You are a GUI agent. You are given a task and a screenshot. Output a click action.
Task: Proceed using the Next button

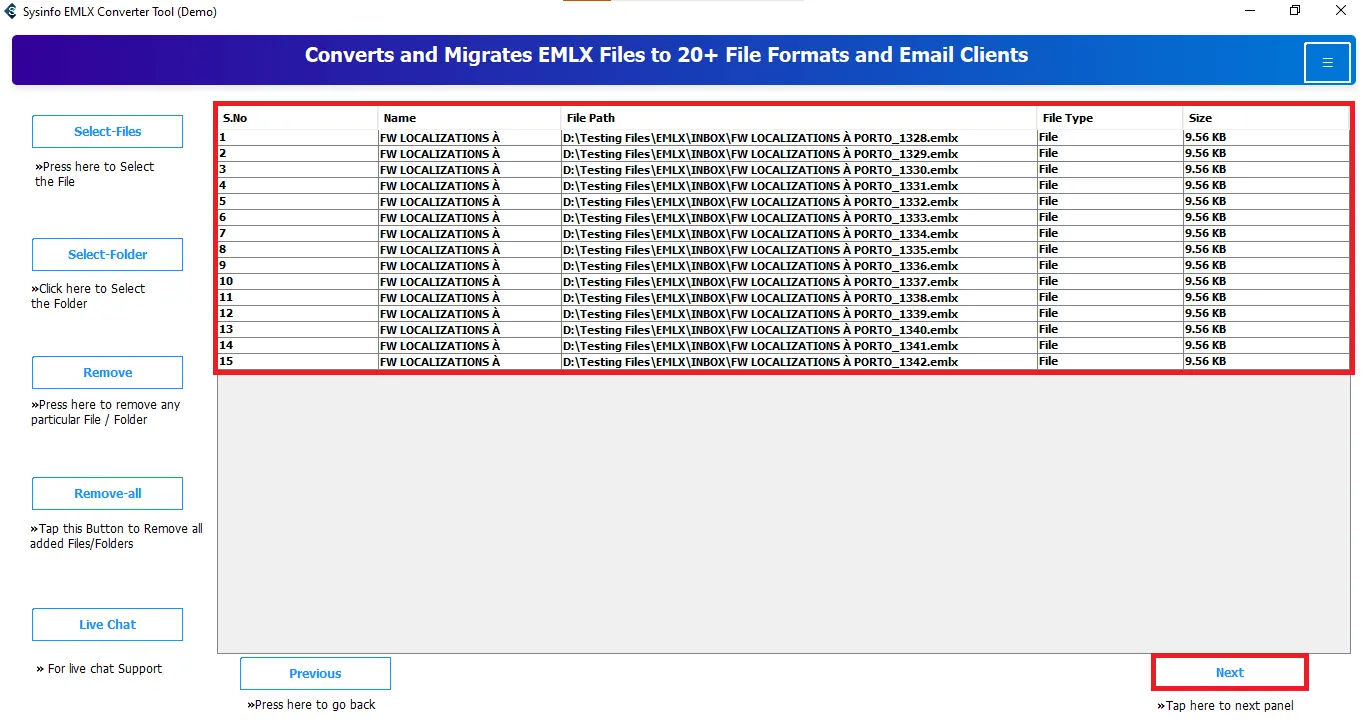[1229, 672]
